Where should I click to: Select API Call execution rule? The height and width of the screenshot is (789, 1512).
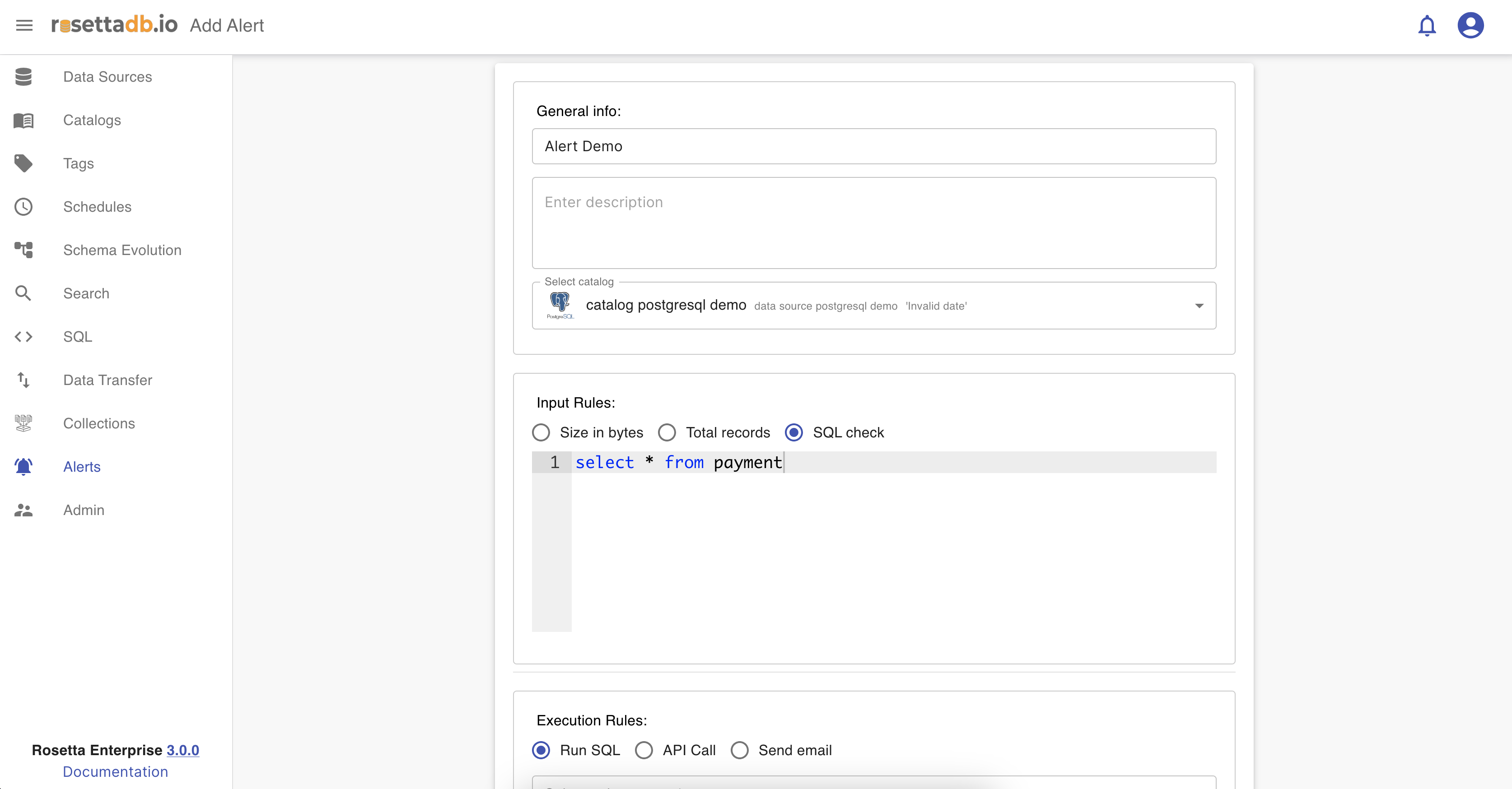(x=644, y=750)
